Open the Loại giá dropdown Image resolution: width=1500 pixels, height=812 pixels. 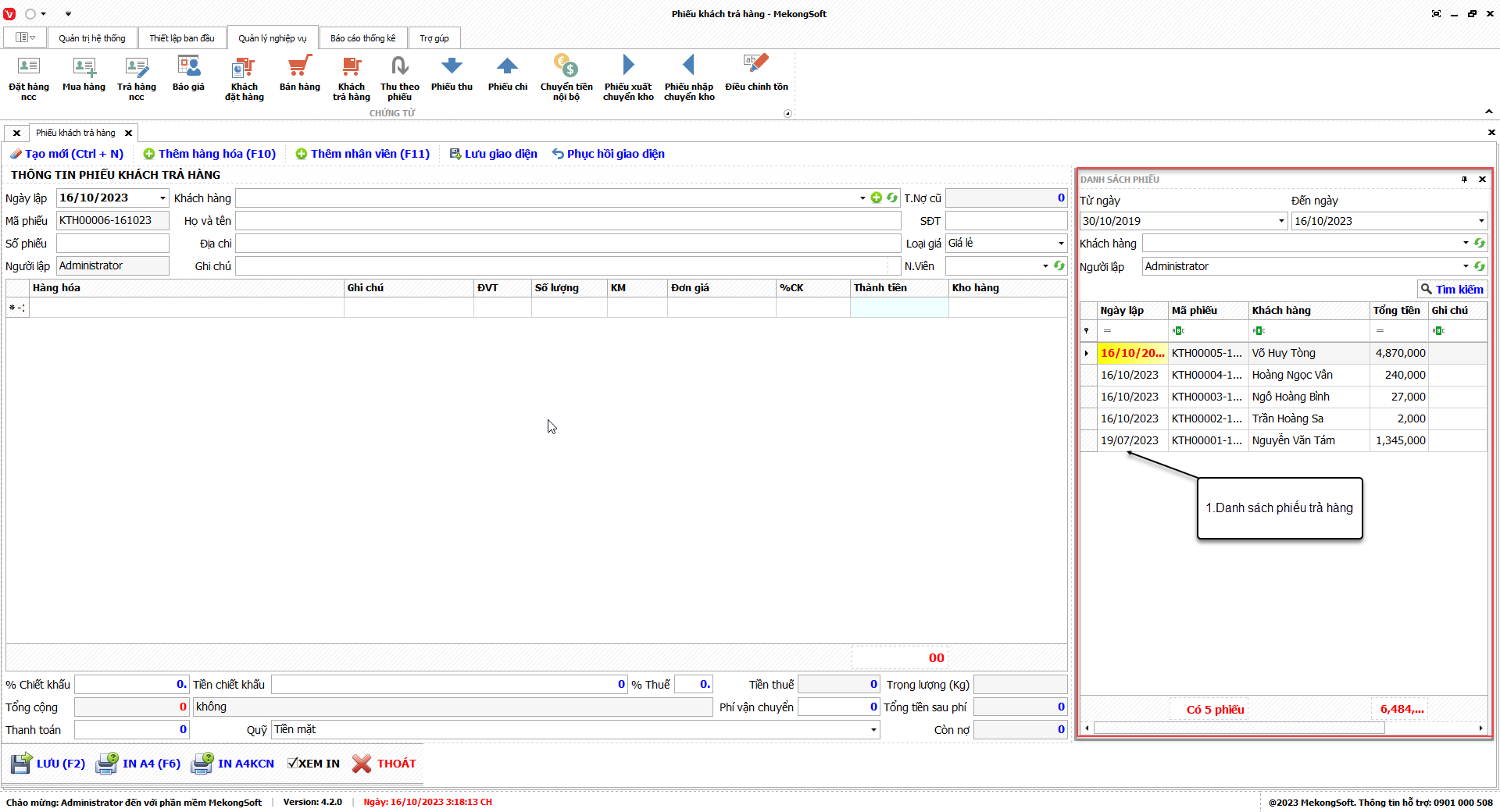[1060, 244]
